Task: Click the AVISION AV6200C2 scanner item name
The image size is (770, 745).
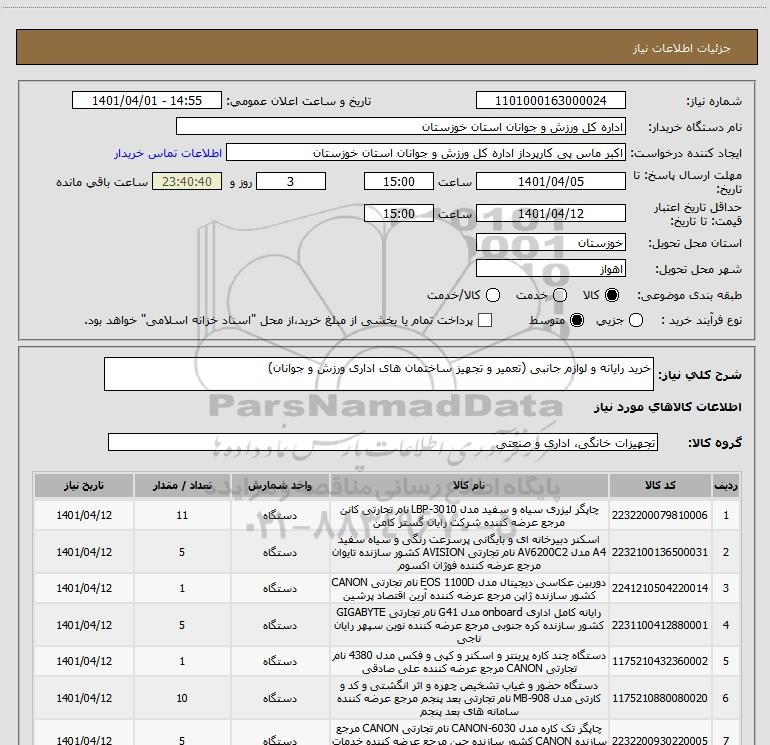Action: coord(469,552)
